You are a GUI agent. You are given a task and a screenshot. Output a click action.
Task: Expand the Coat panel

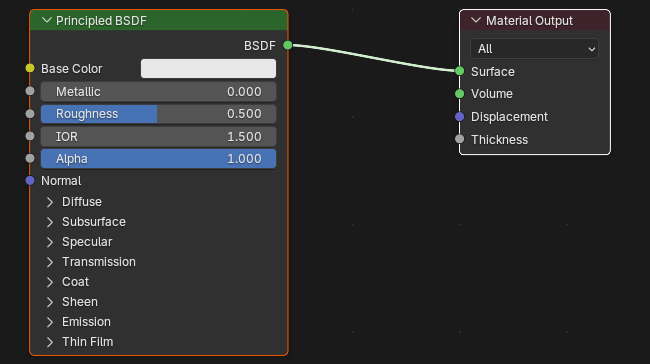(x=50, y=282)
